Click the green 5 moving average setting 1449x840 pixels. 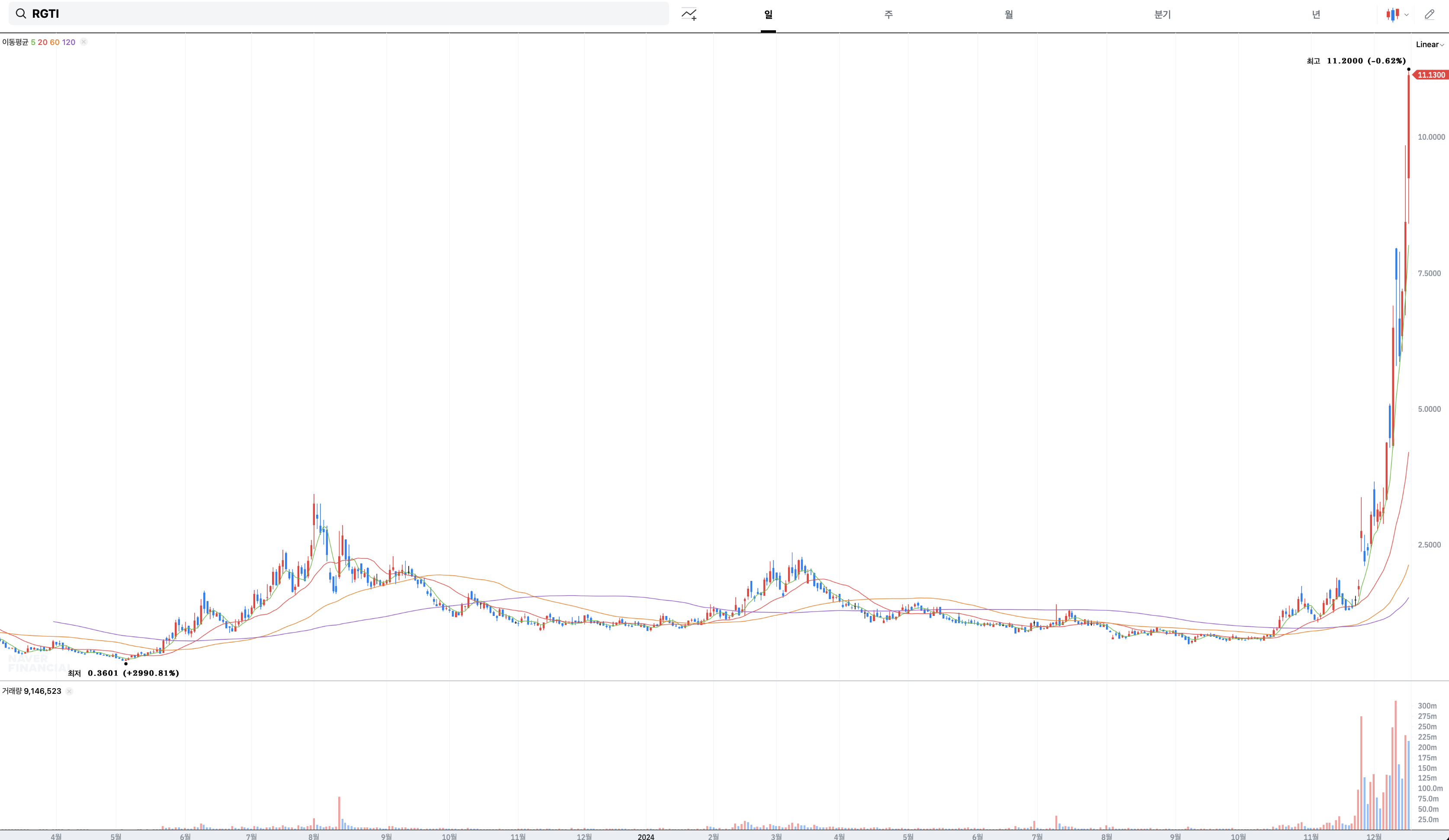pyautogui.click(x=33, y=42)
